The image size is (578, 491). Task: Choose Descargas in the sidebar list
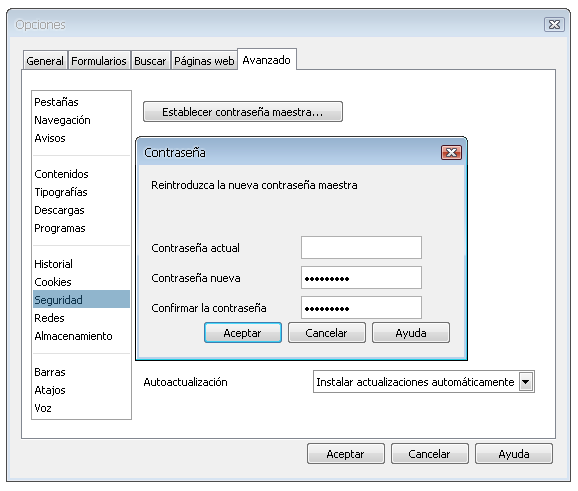point(81,210)
